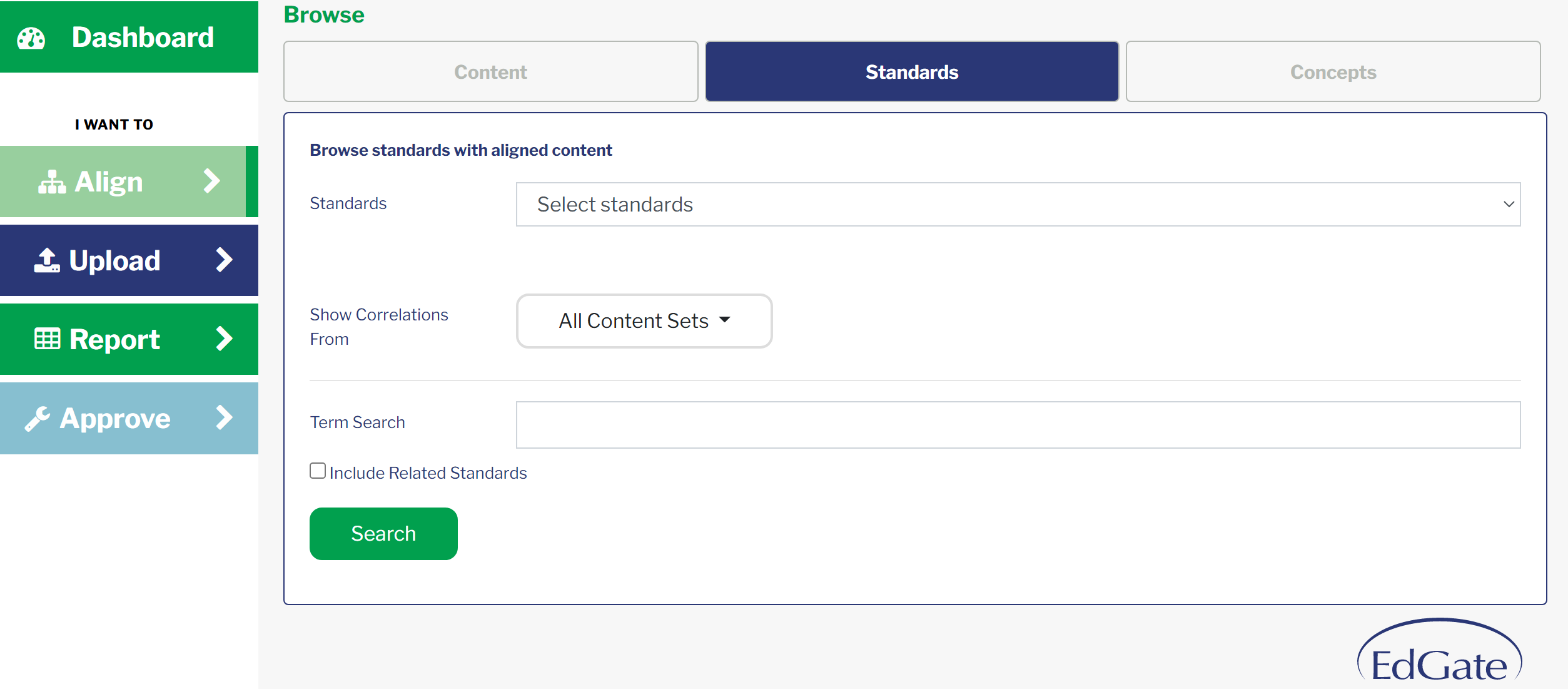Switch to the Concepts tab
This screenshot has height=689, width=1568.
(x=1333, y=71)
